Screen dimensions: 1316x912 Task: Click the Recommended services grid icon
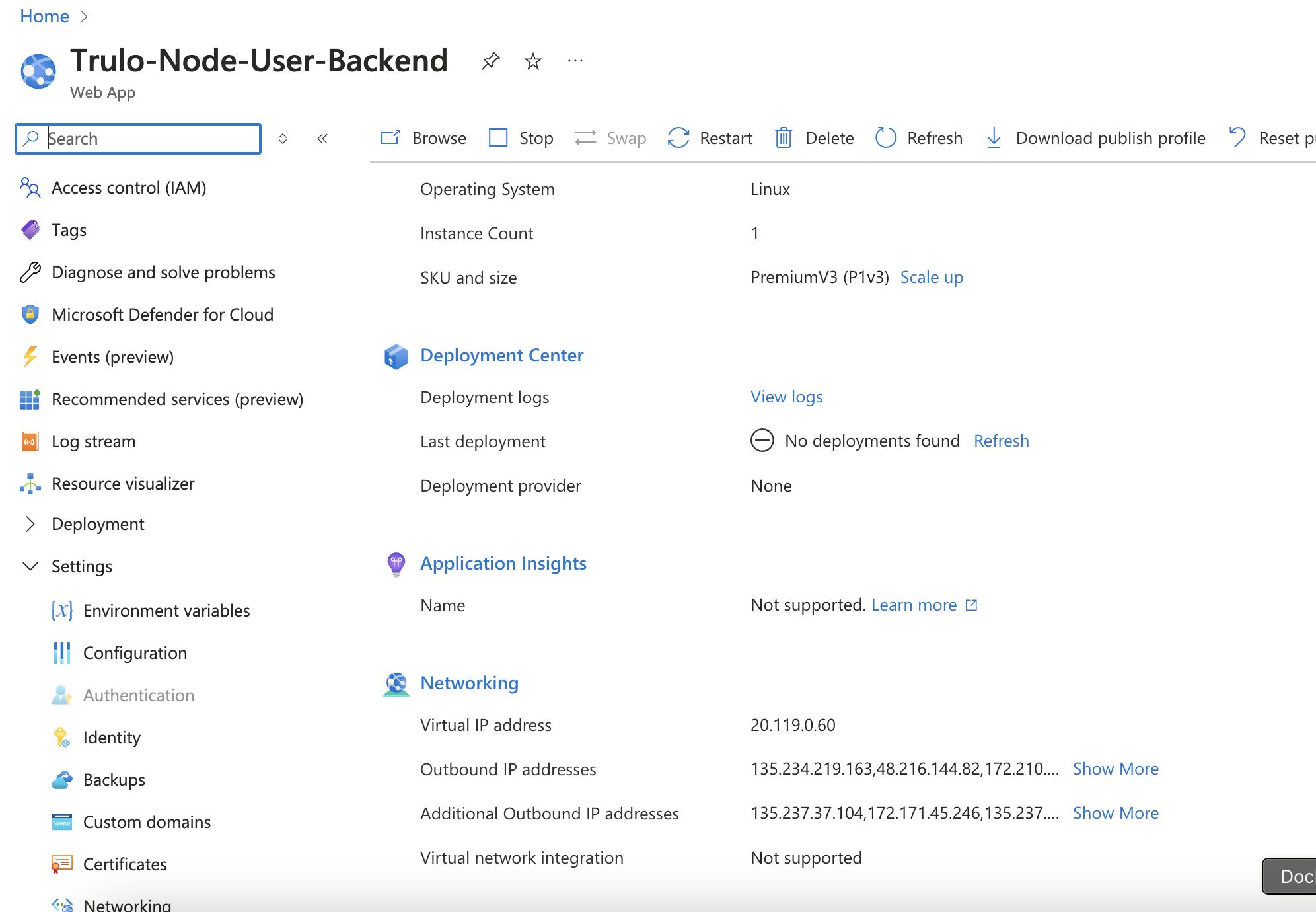point(30,400)
